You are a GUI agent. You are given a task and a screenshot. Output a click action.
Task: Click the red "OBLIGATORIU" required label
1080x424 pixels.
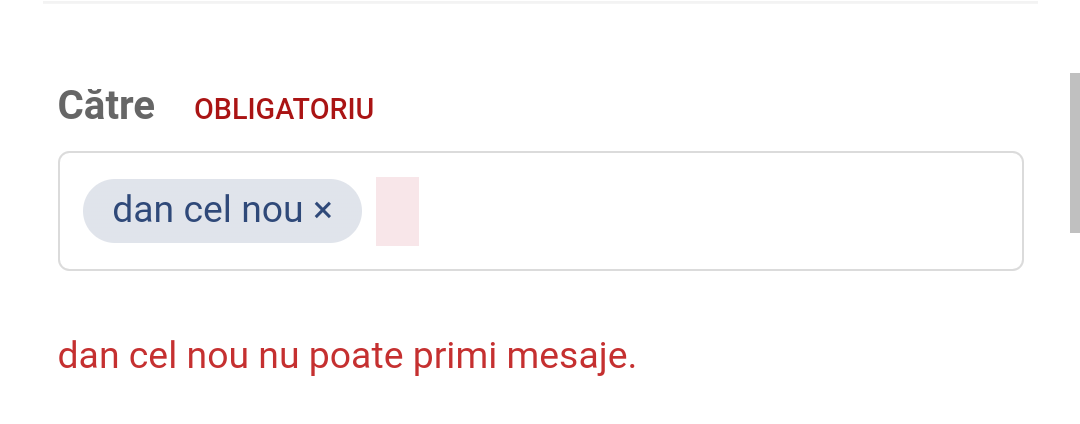[x=284, y=109]
